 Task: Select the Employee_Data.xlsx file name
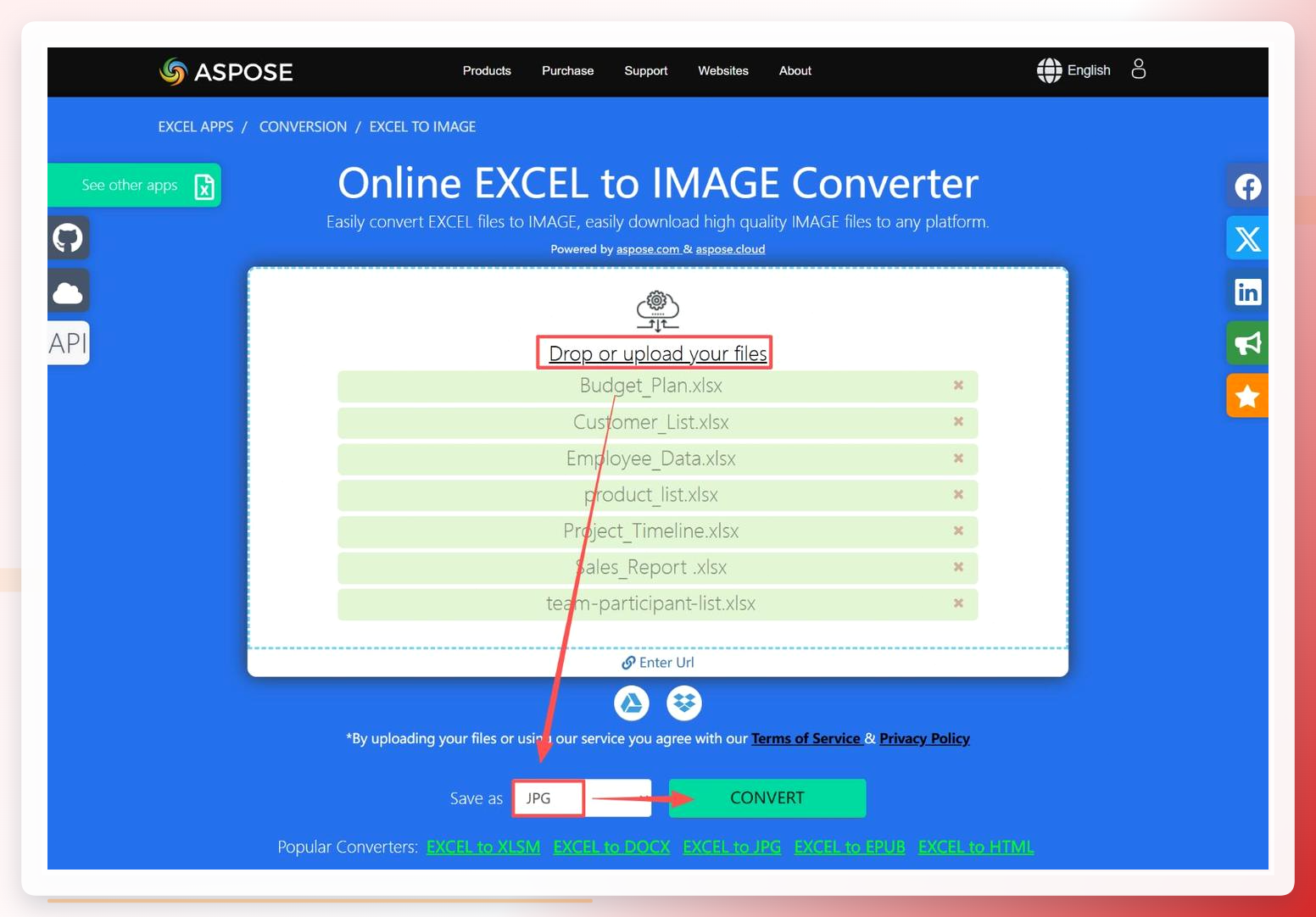pos(651,458)
